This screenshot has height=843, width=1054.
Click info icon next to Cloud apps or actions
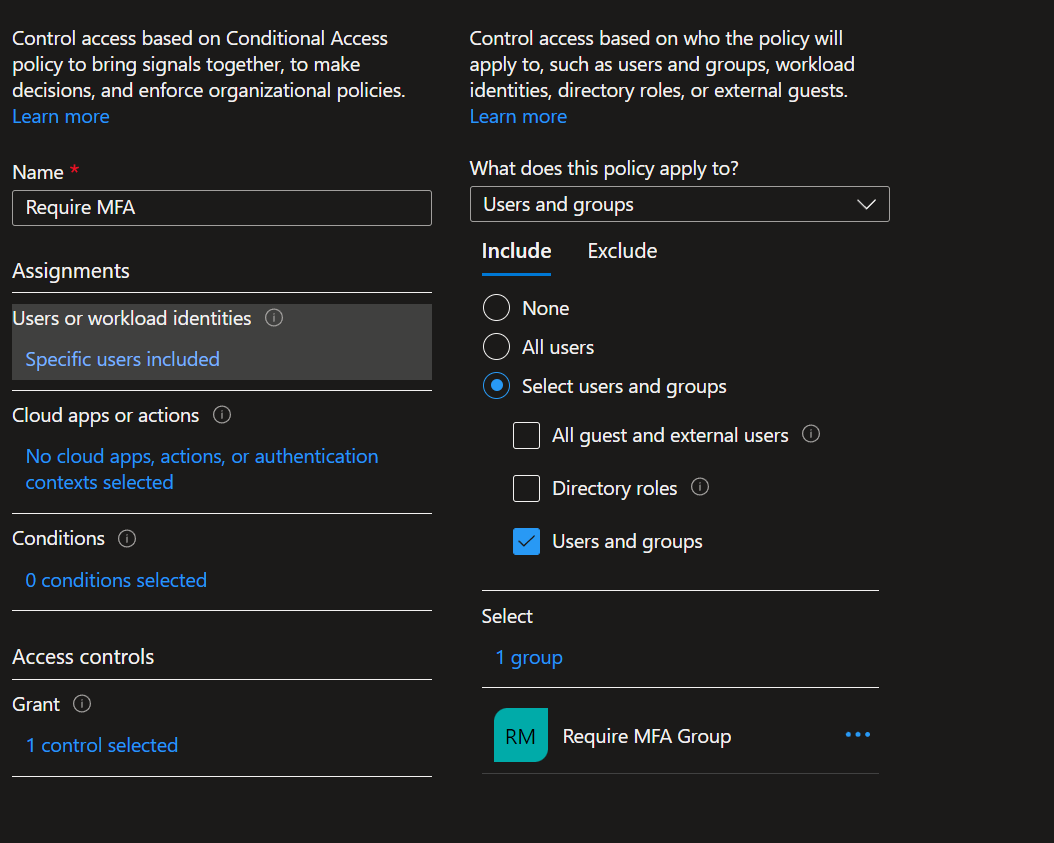(x=223, y=415)
